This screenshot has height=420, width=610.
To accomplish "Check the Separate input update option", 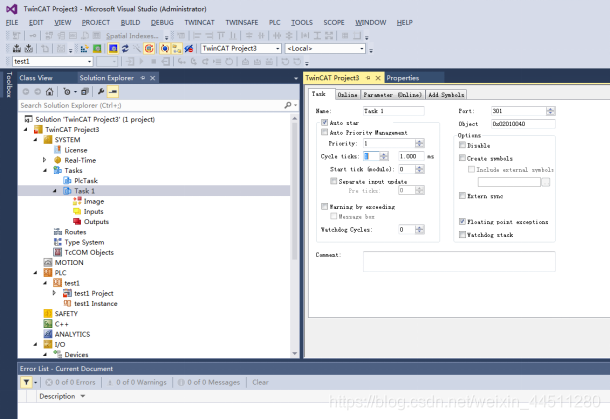I will [x=333, y=181].
